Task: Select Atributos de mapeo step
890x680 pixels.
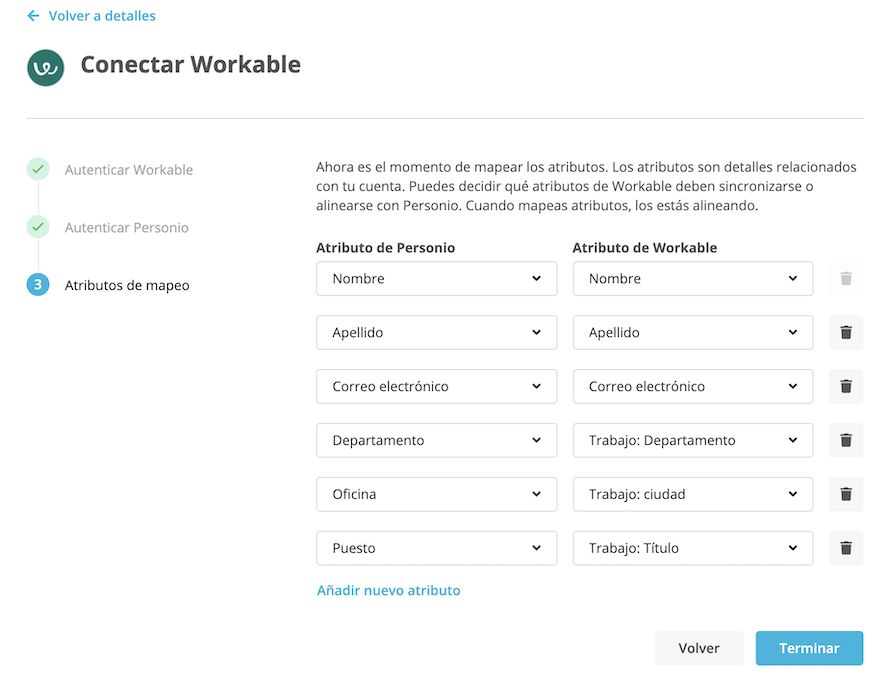Action: tap(127, 285)
